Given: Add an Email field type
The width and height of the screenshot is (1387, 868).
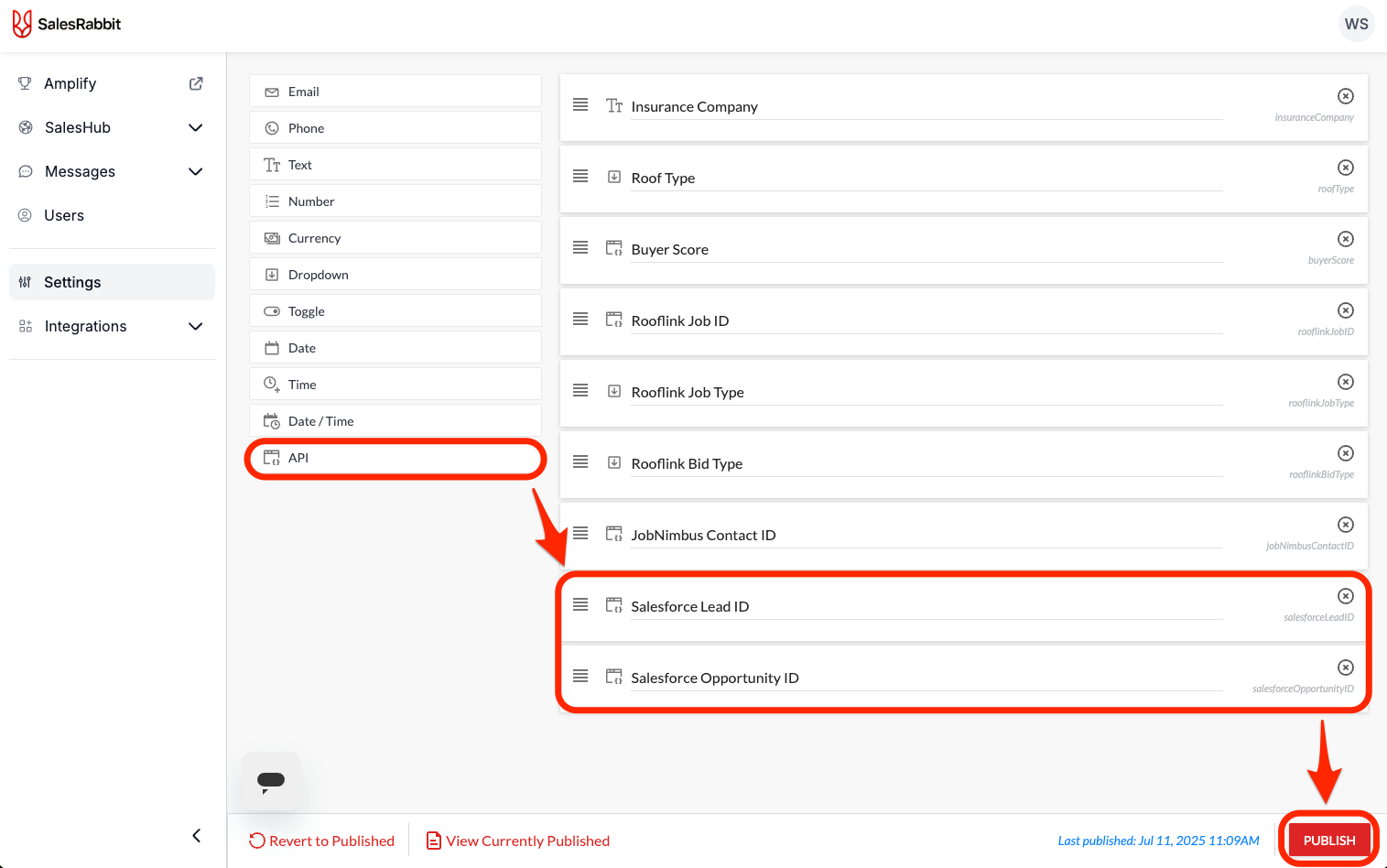Looking at the screenshot, I should tap(396, 92).
